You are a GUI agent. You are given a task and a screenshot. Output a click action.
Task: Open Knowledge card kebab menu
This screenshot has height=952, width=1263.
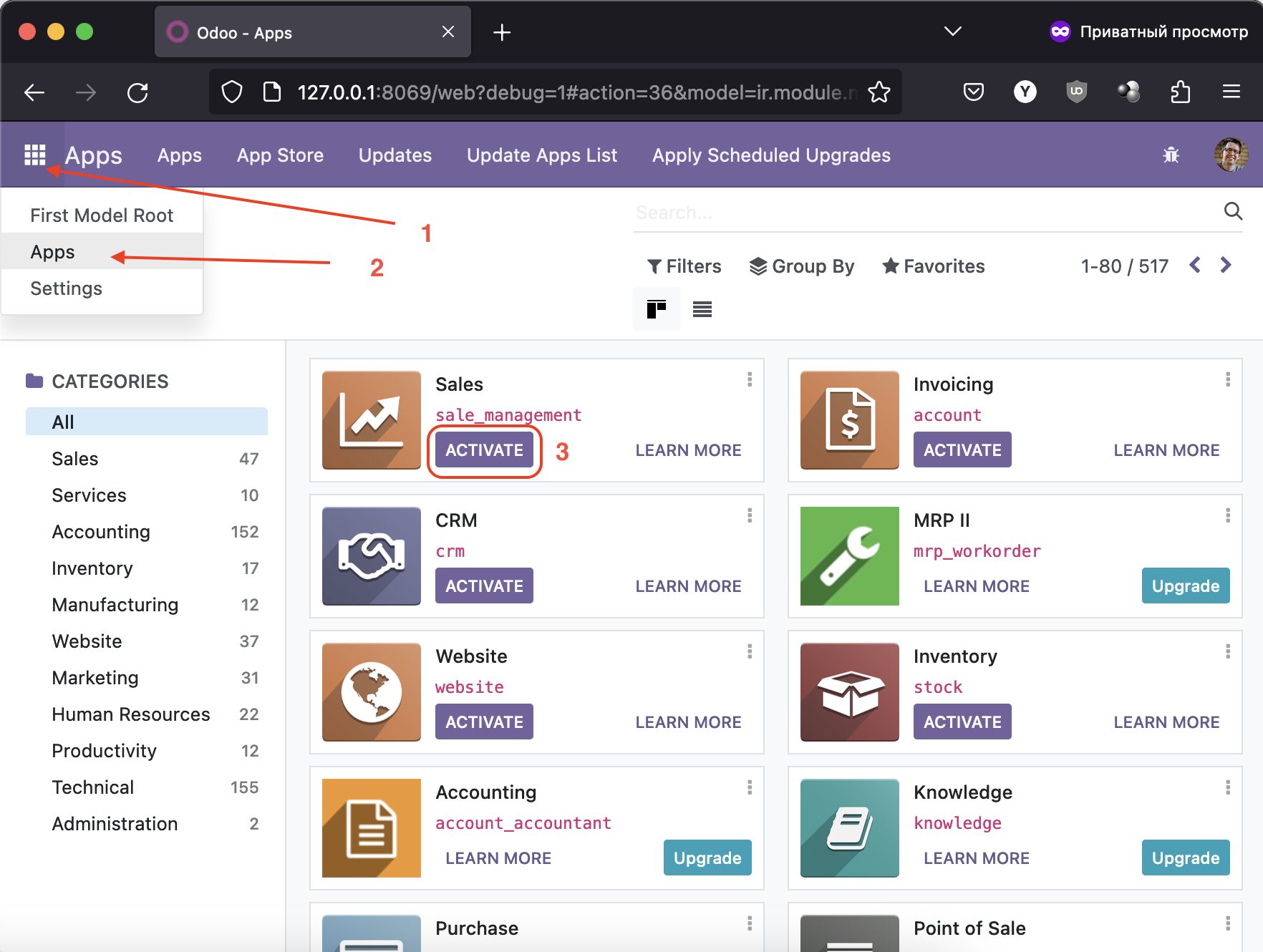1228,787
